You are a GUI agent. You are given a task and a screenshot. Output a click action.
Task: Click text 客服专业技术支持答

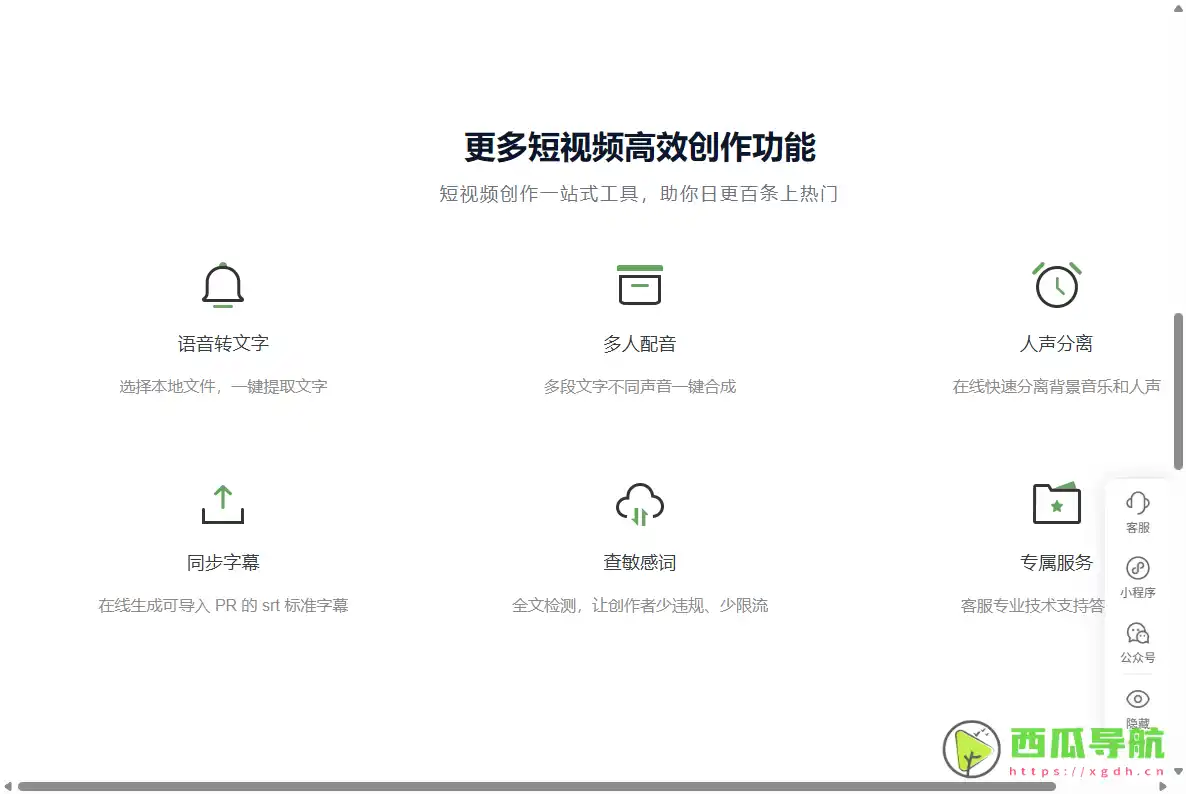coord(1032,606)
